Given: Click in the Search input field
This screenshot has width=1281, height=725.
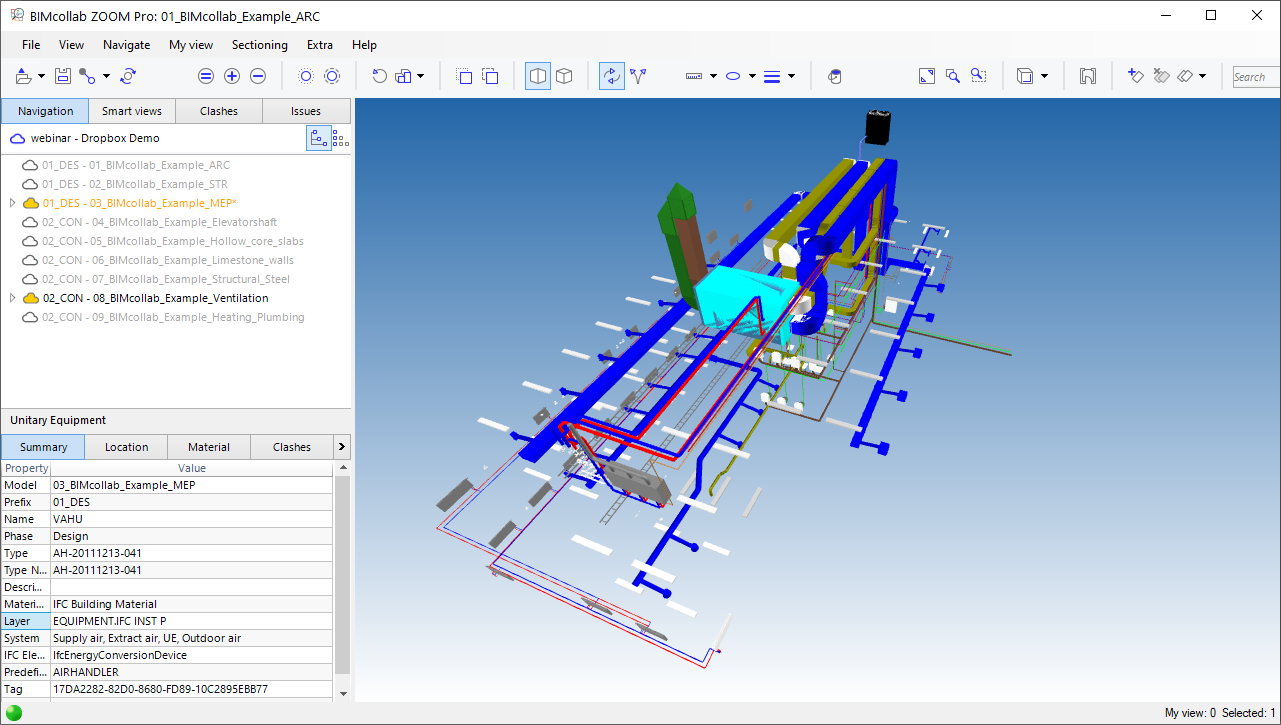Looking at the screenshot, I should pyautogui.click(x=1254, y=77).
